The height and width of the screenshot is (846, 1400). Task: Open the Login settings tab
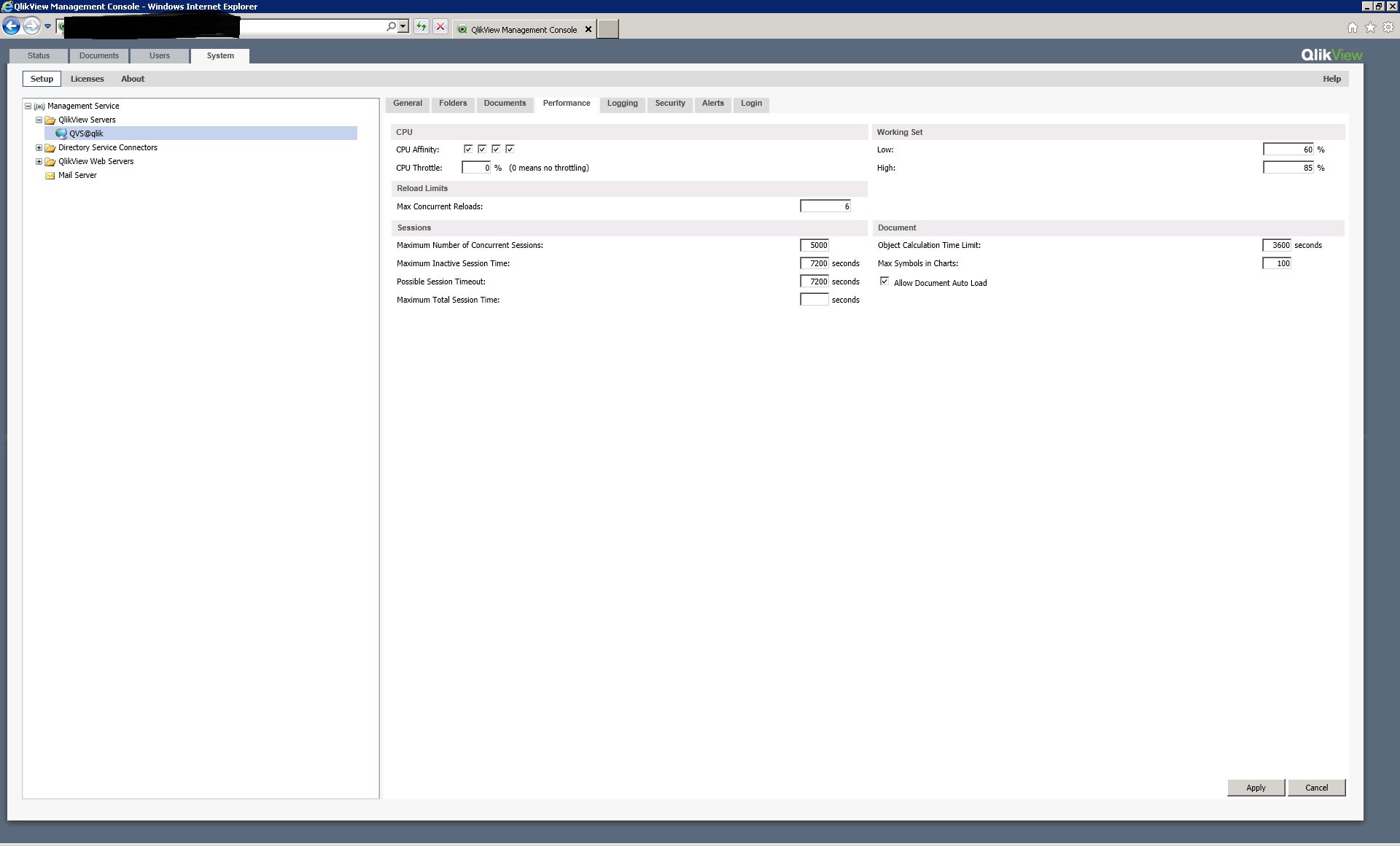[x=752, y=104]
